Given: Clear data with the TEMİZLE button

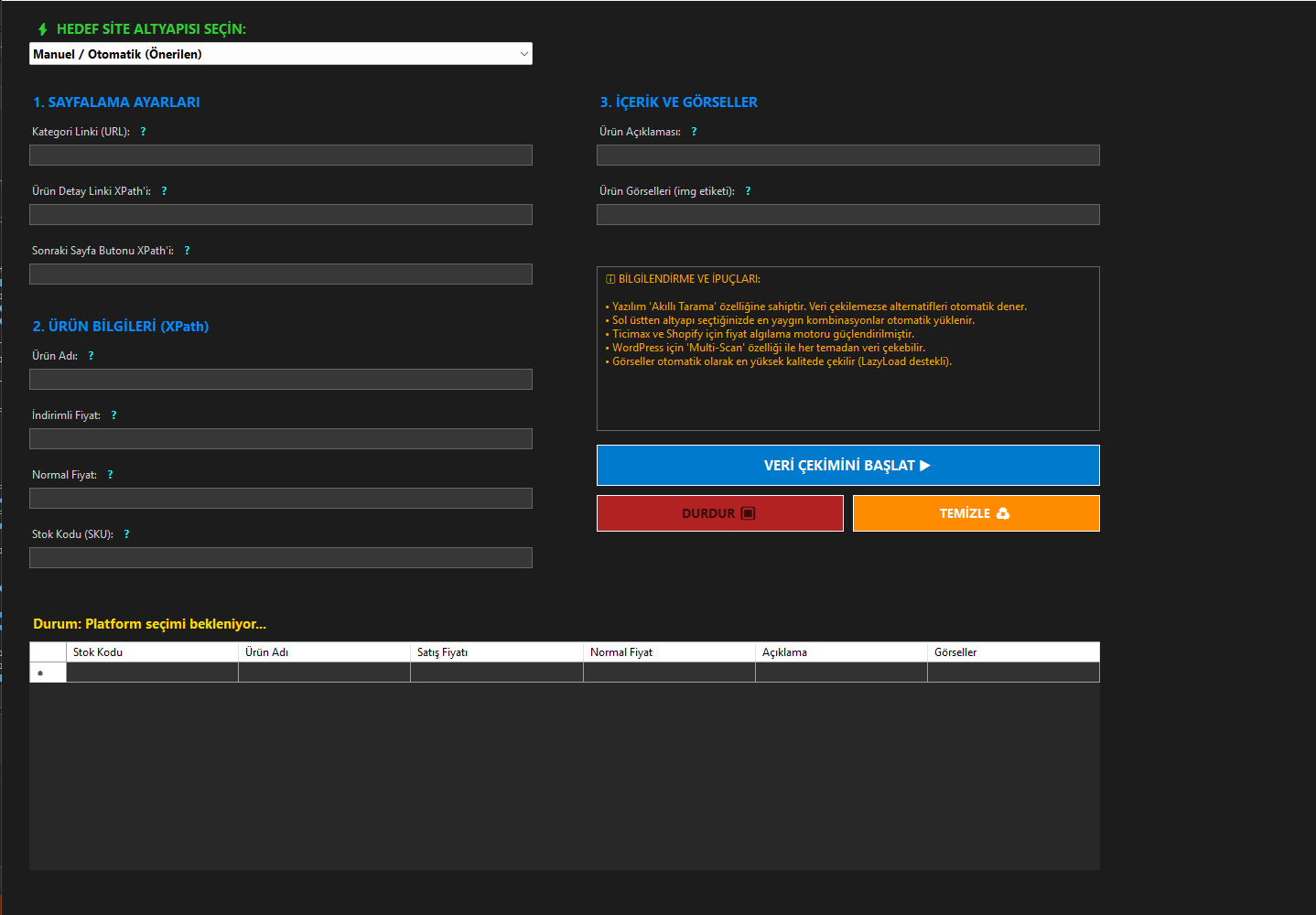Looking at the screenshot, I should 976,513.
